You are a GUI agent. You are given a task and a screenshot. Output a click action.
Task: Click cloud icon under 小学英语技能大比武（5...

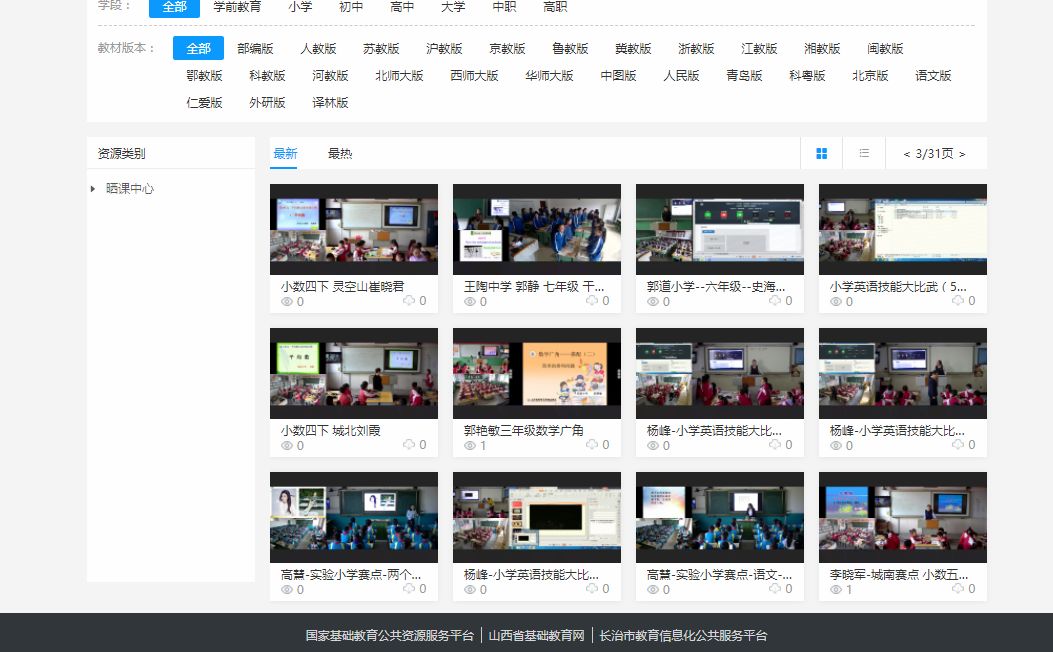point(958,300)
